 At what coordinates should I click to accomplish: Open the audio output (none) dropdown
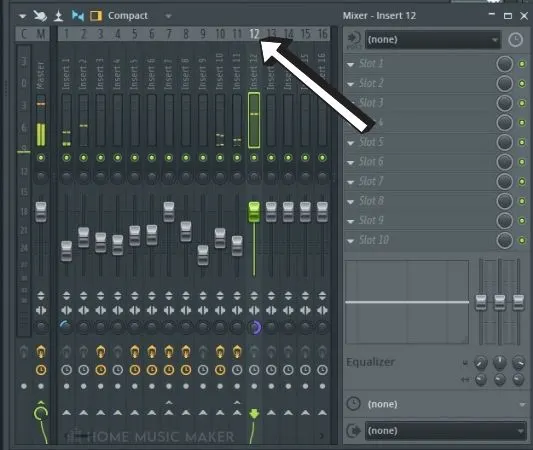[x=446, y=431]
